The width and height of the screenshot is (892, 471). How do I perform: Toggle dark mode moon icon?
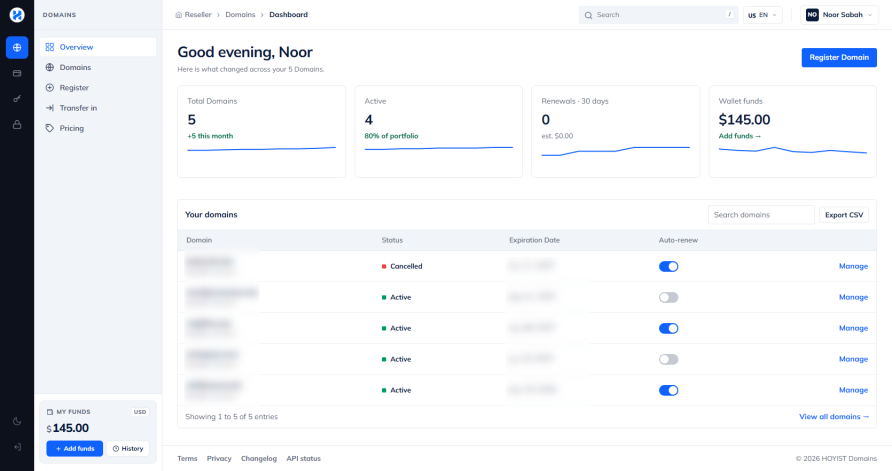pyautogui.click(x=17, y=422)
